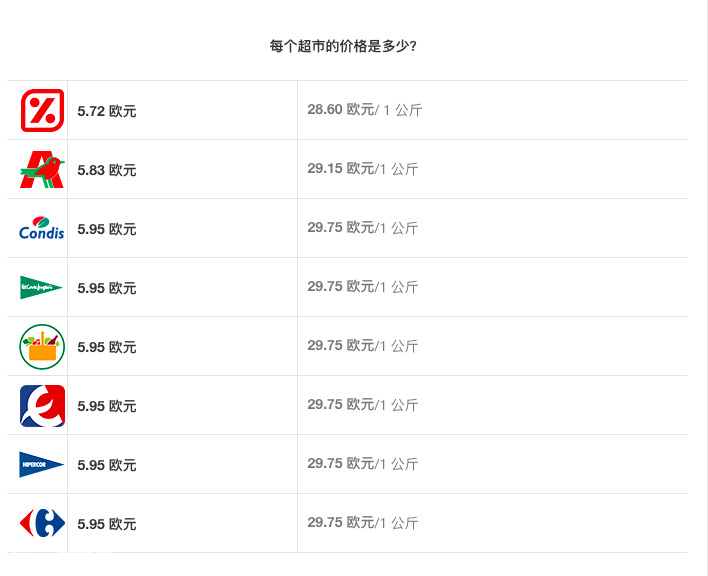708x576 pixels.
Task: Click the 每个超市的价格是多少 heading
Action: (343, 46)
